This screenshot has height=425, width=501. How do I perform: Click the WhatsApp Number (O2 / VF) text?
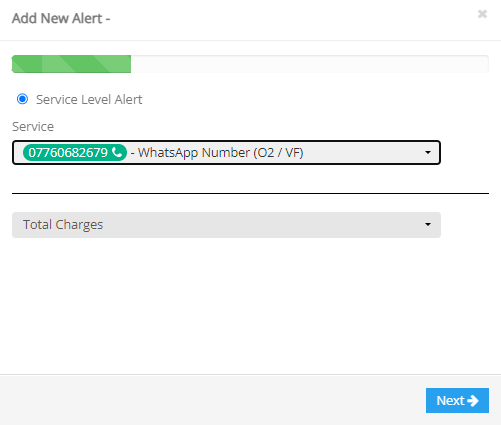(220, 153)
